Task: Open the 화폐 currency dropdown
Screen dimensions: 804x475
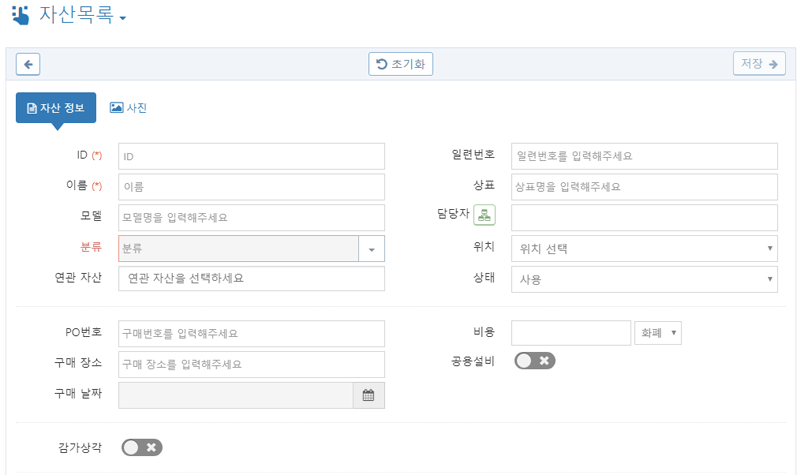Action: 658,333
